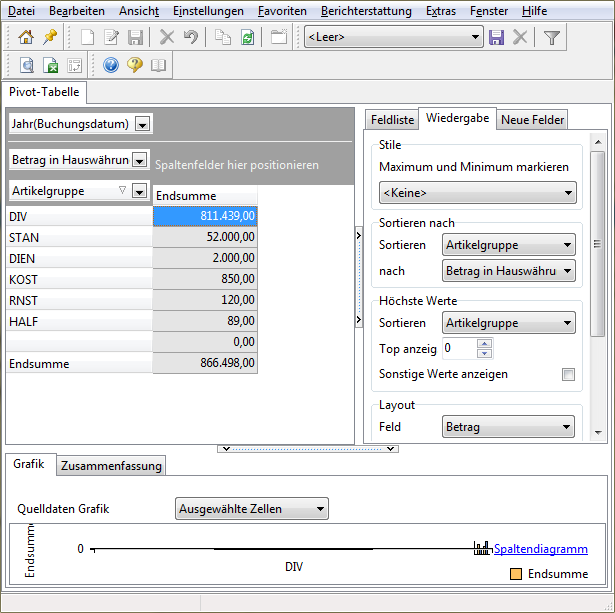Select the Wiedergabe tab

coord(457,118)
